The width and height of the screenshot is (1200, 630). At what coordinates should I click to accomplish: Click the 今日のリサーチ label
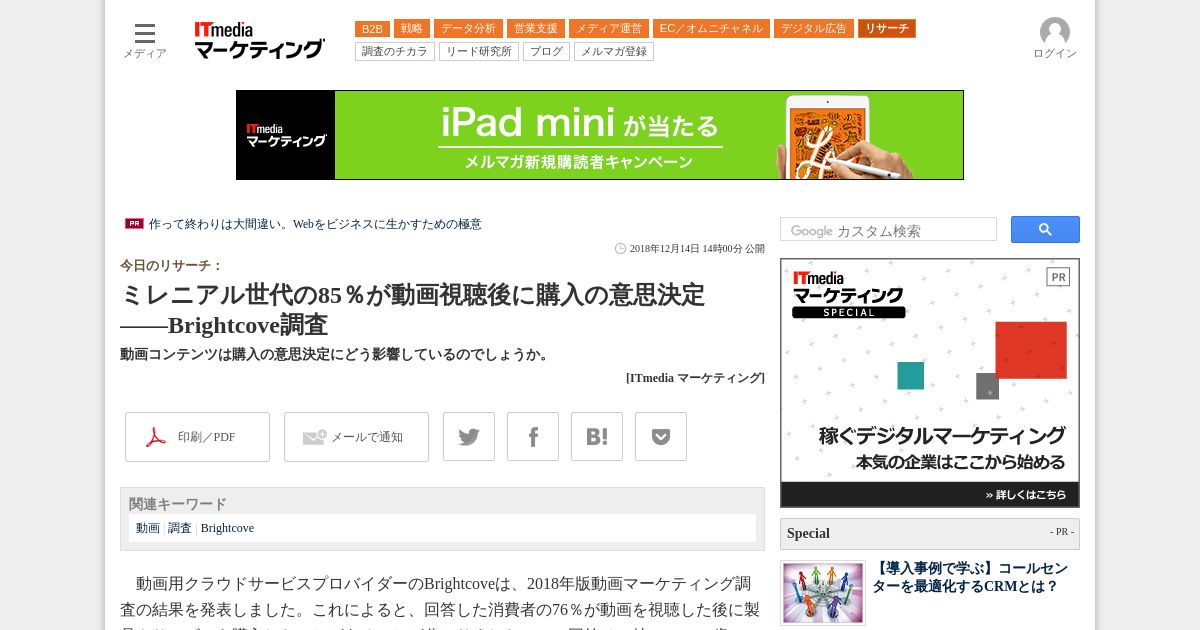point(171,266)
